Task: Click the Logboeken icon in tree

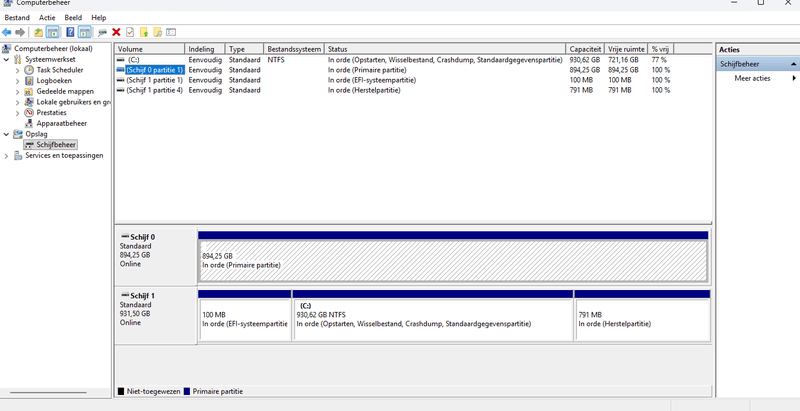Action: coord(30,81)
